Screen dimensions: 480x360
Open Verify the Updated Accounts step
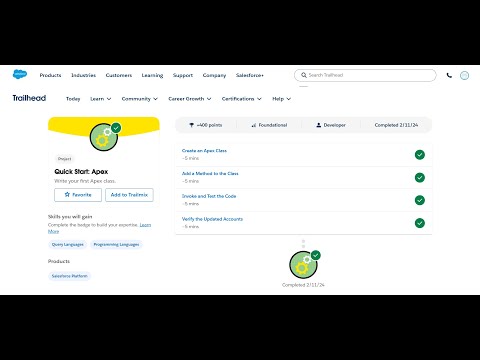212,219
